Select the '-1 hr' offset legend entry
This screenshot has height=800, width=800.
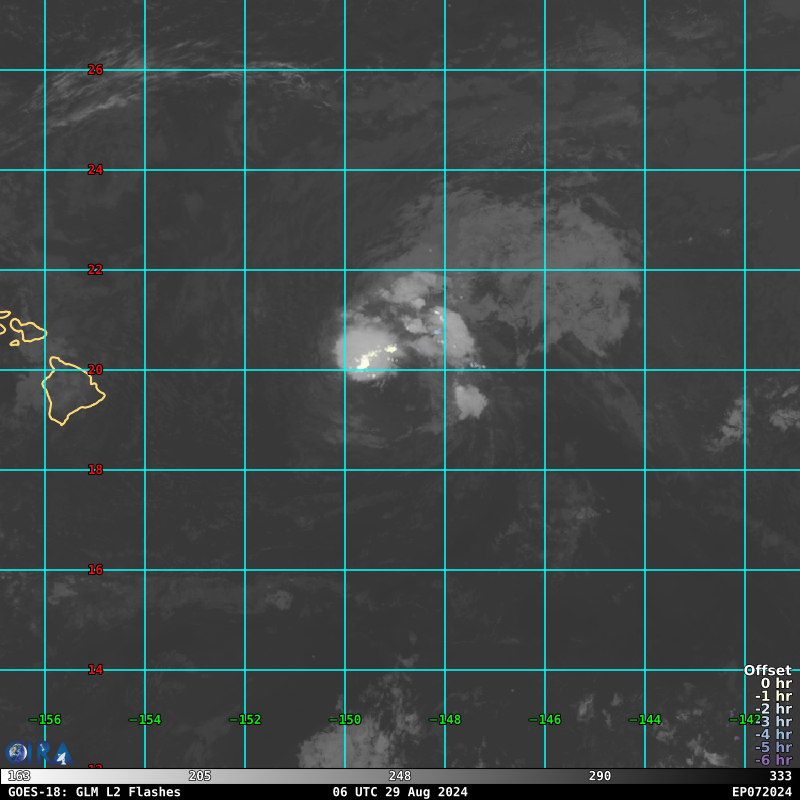(773, 696)
